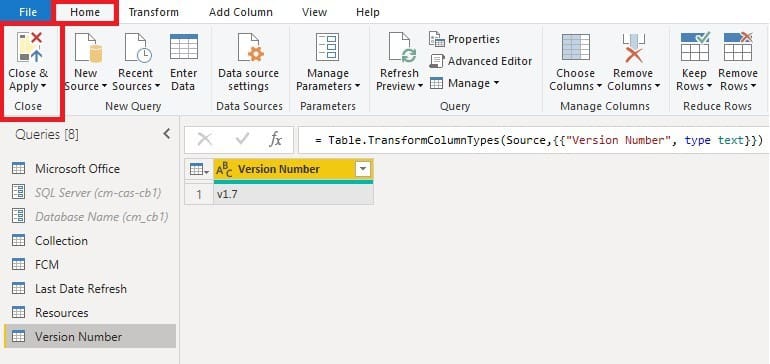Open the Help ribbon tab
770x364 pixels.
pyautogui.click(x=367, y=12)
